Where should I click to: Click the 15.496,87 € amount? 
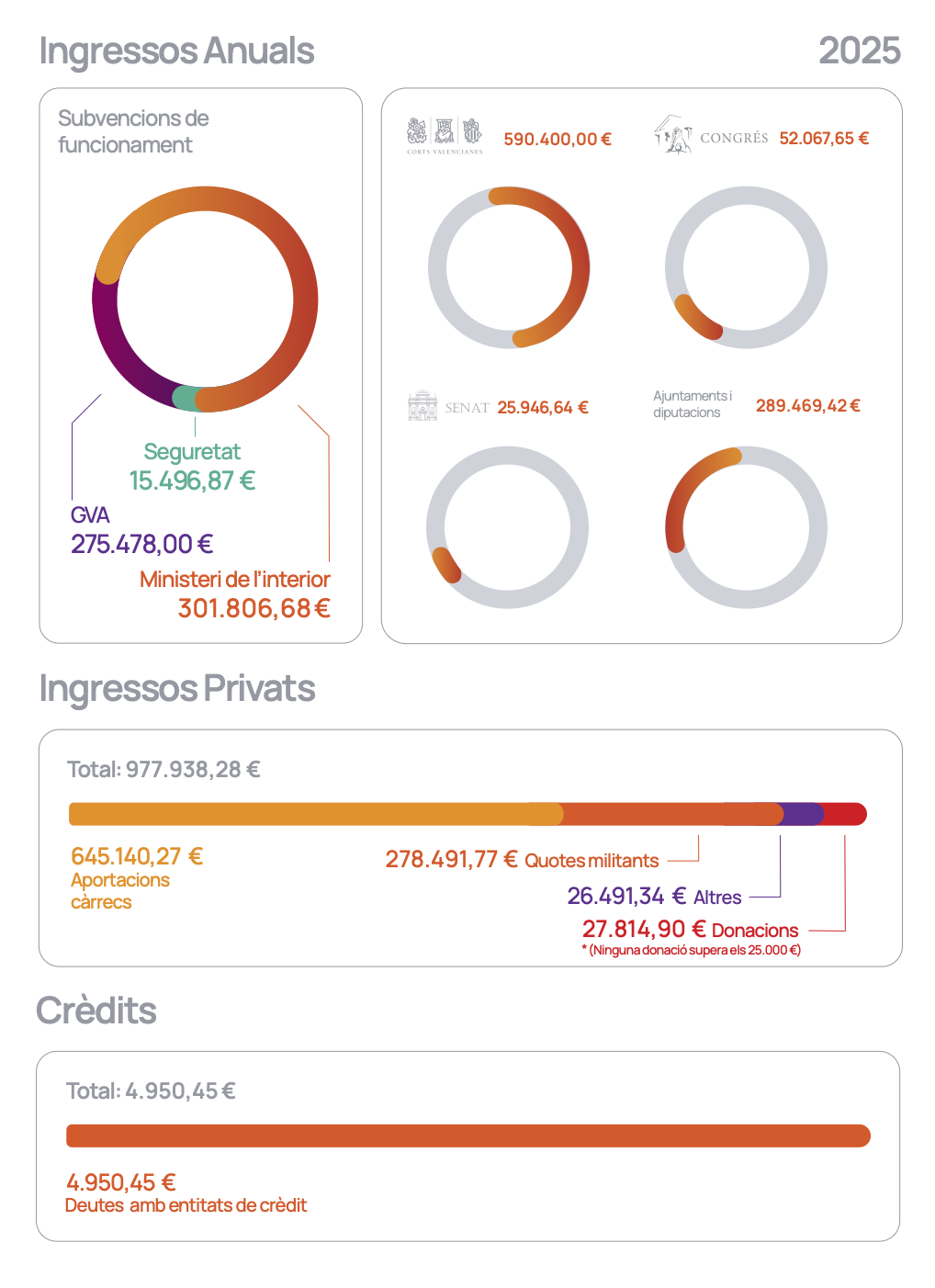pyautogui.click(x=192, y=480)
